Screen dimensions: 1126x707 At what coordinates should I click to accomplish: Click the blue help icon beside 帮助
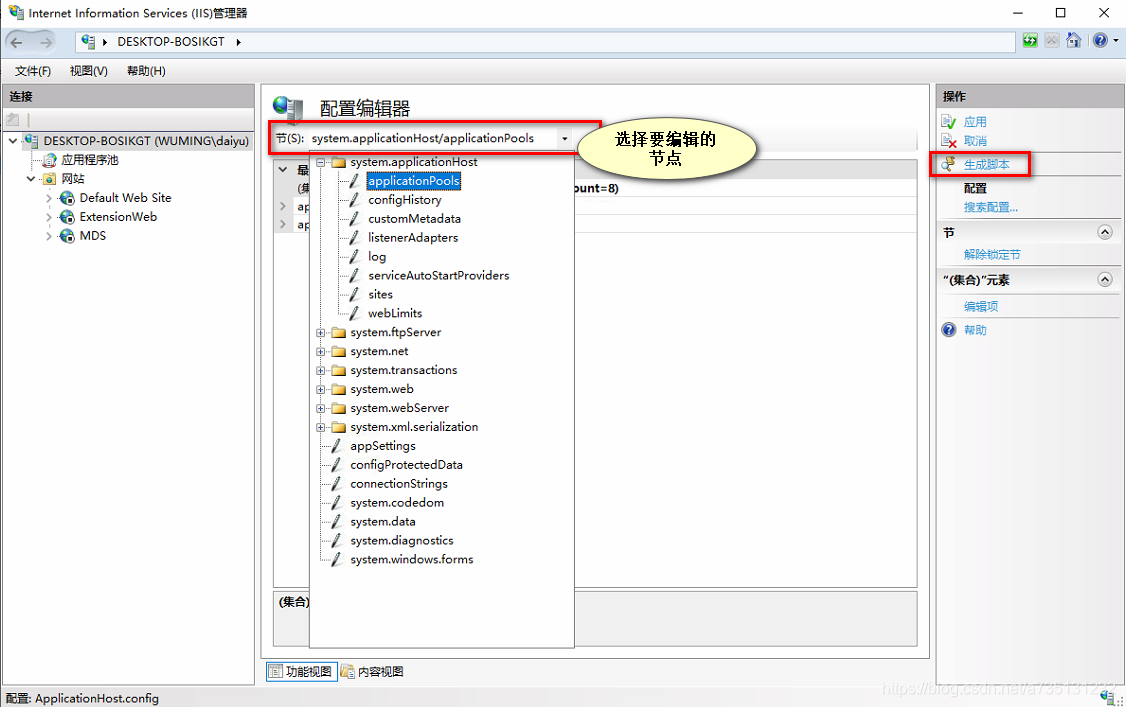949,330
